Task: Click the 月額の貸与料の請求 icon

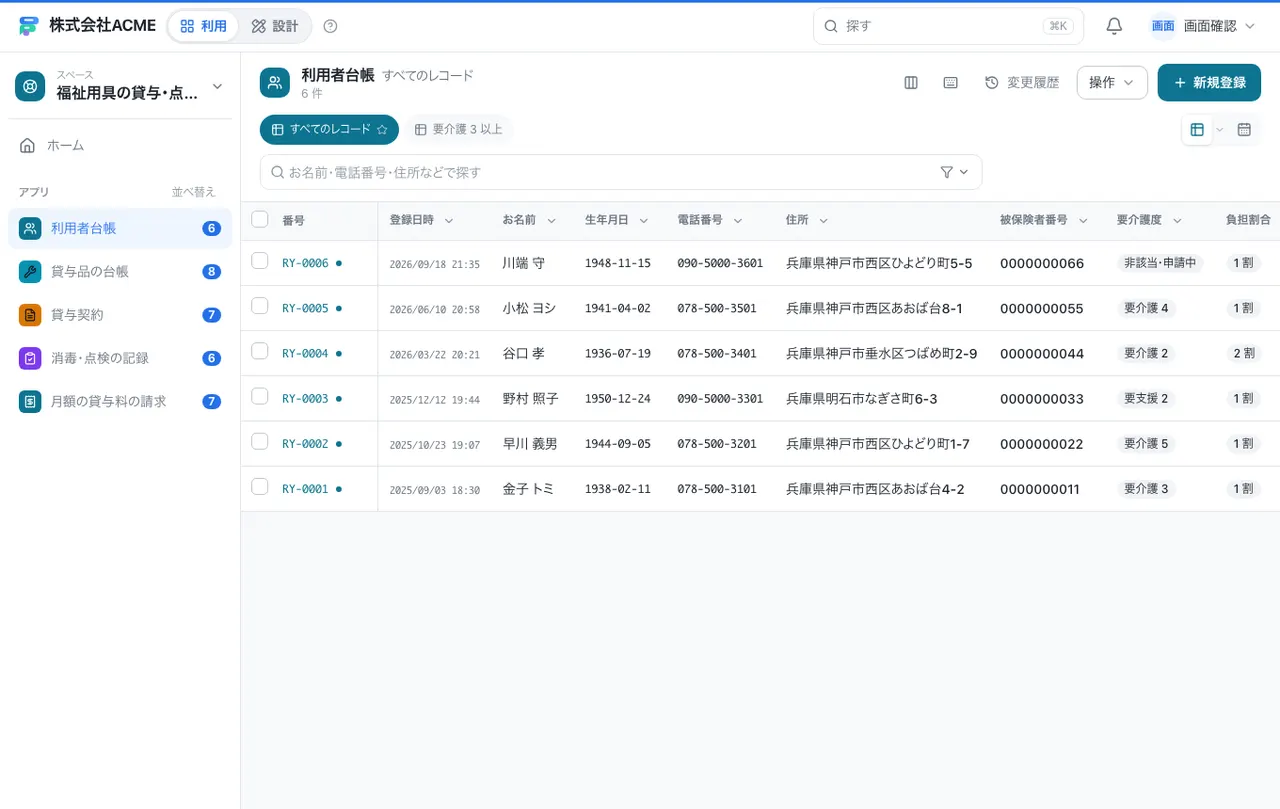Action: (x=30, y=402)
